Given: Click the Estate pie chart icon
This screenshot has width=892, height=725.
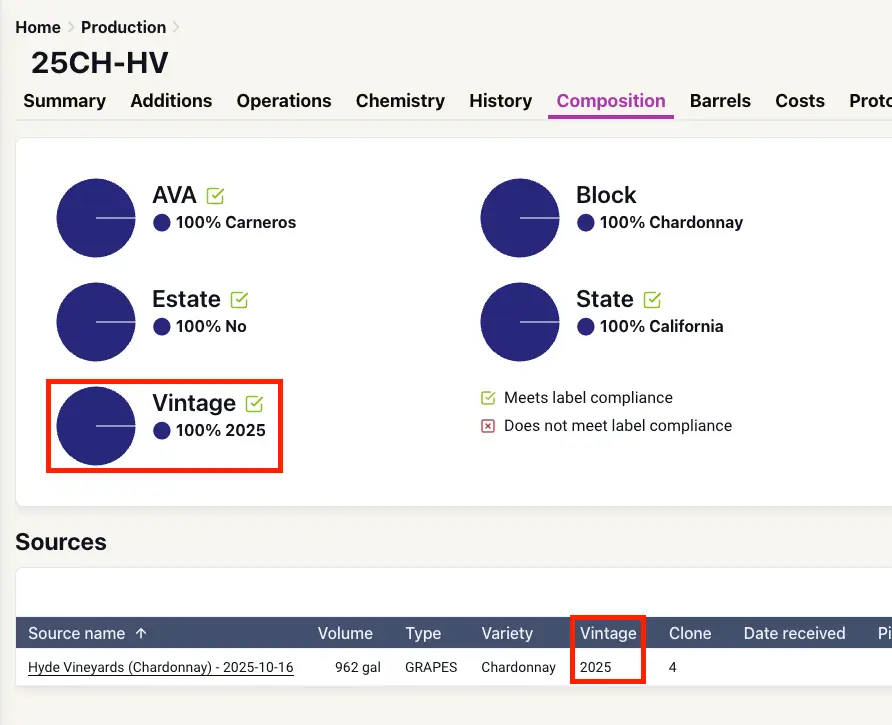Looking at the screenshot, I should pyautogui.click(x=96, y=322).
